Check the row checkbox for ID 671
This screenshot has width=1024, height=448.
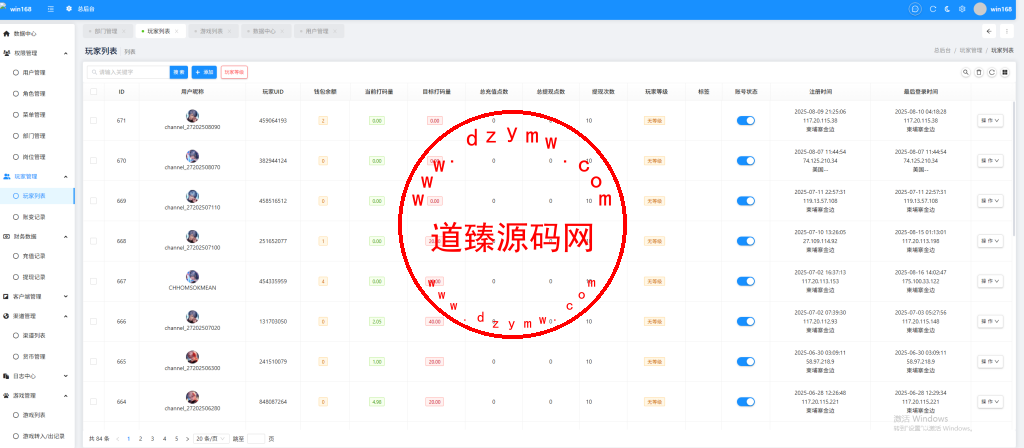tap(93, 120)
